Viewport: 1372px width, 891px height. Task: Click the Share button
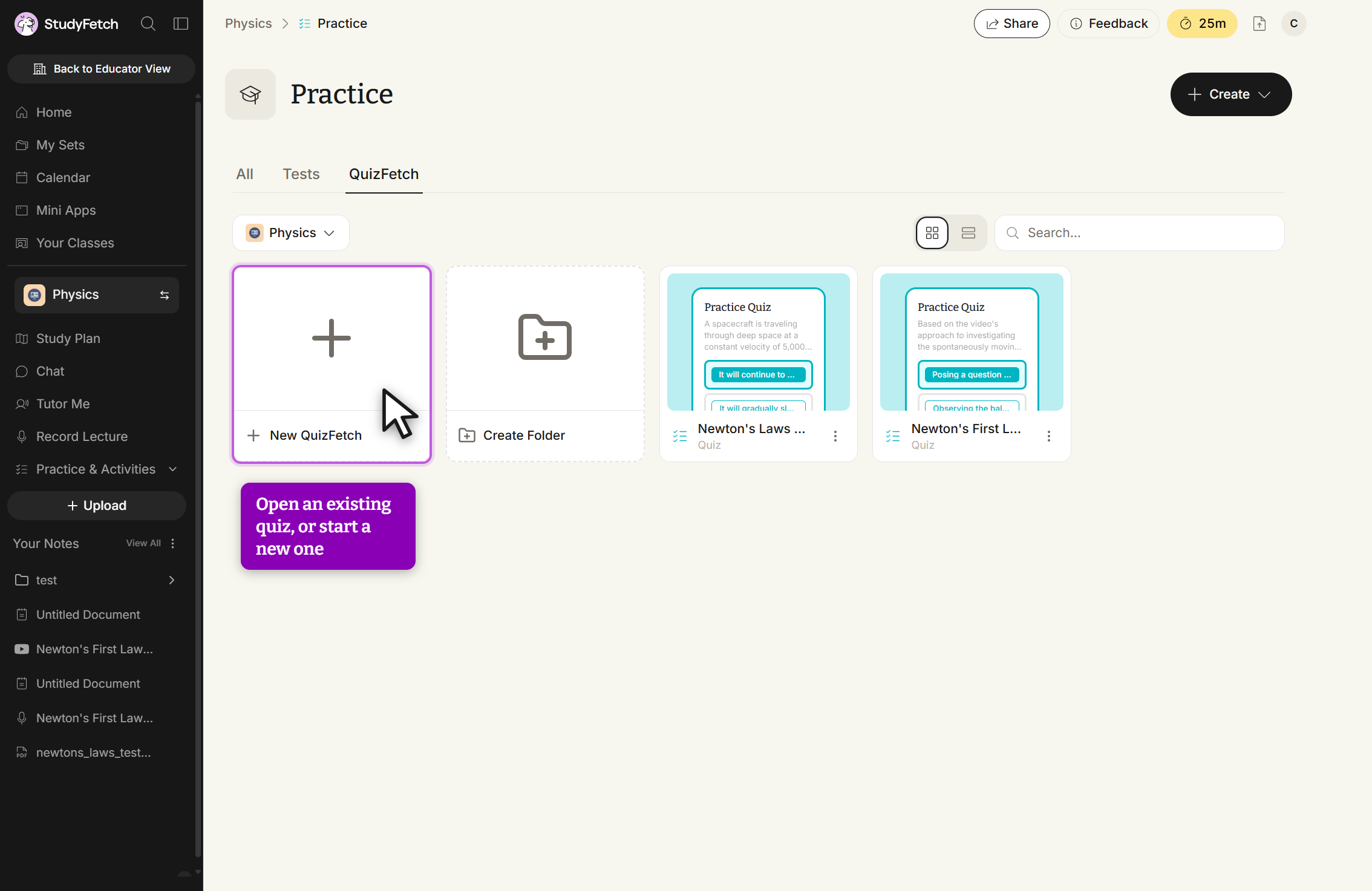[x=1012, y=24]
